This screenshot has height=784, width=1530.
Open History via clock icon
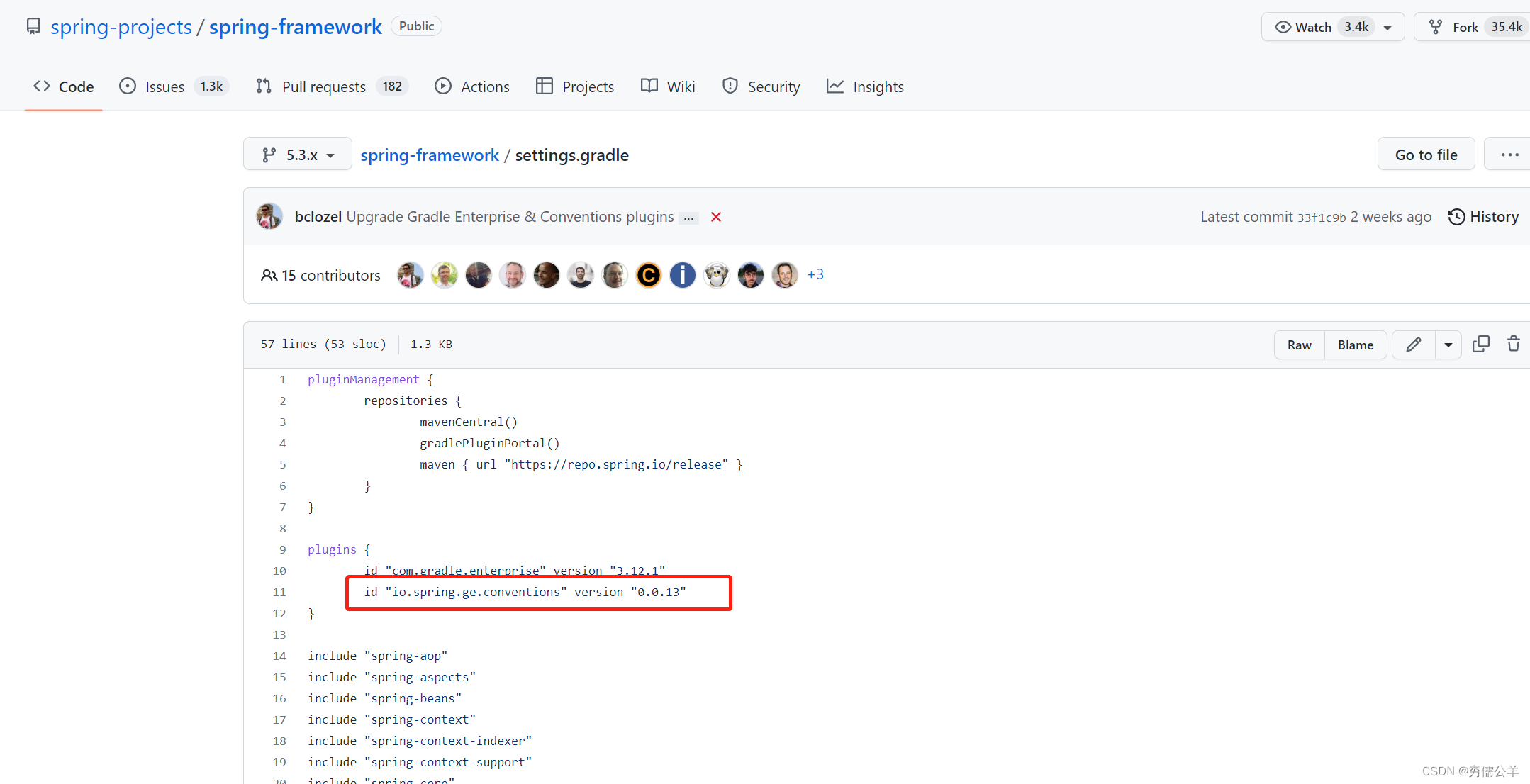pyautogui.click(x=1456, y=217)
